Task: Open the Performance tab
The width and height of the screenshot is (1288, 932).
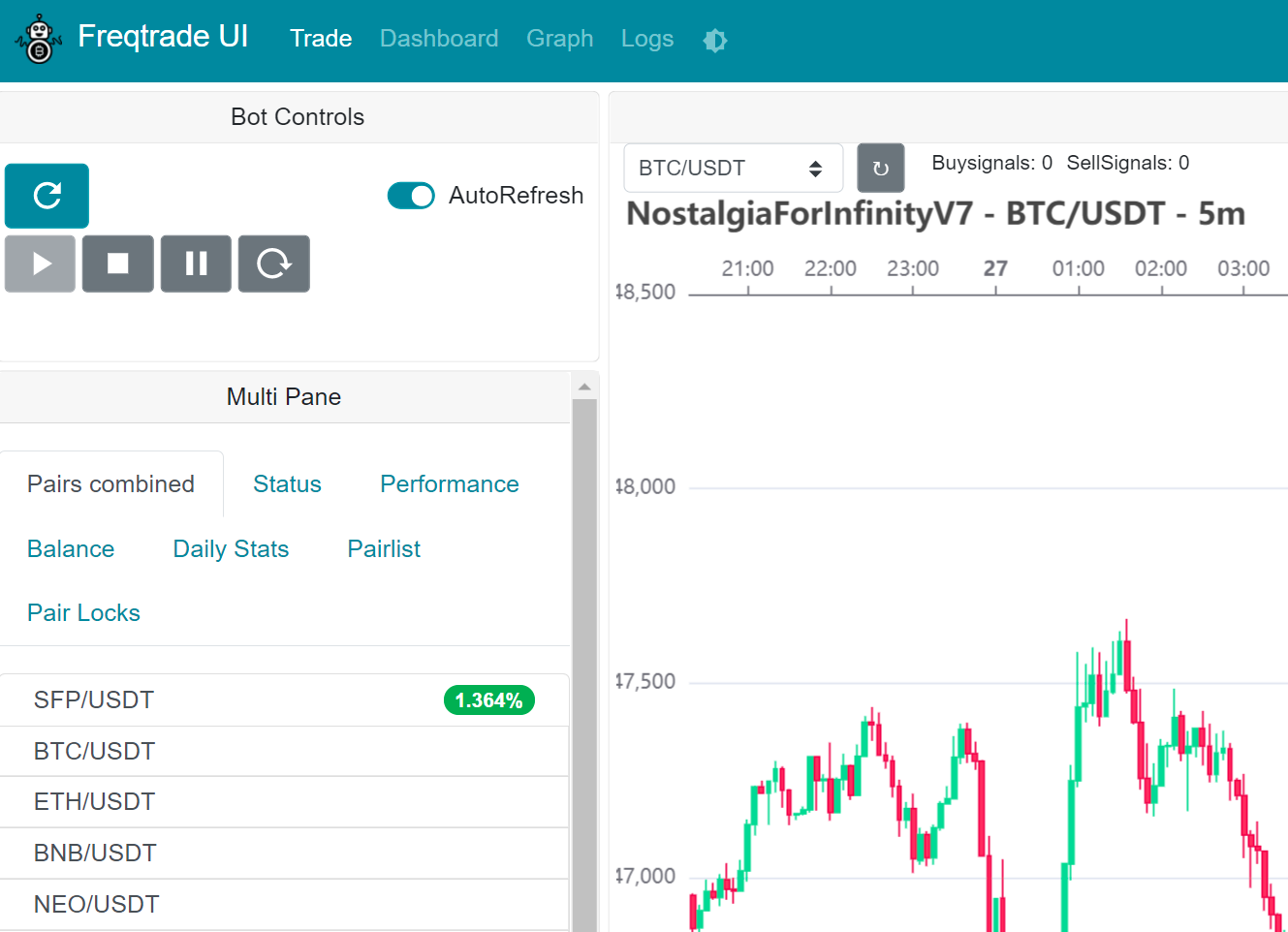Action: click(x=449, y=483)
